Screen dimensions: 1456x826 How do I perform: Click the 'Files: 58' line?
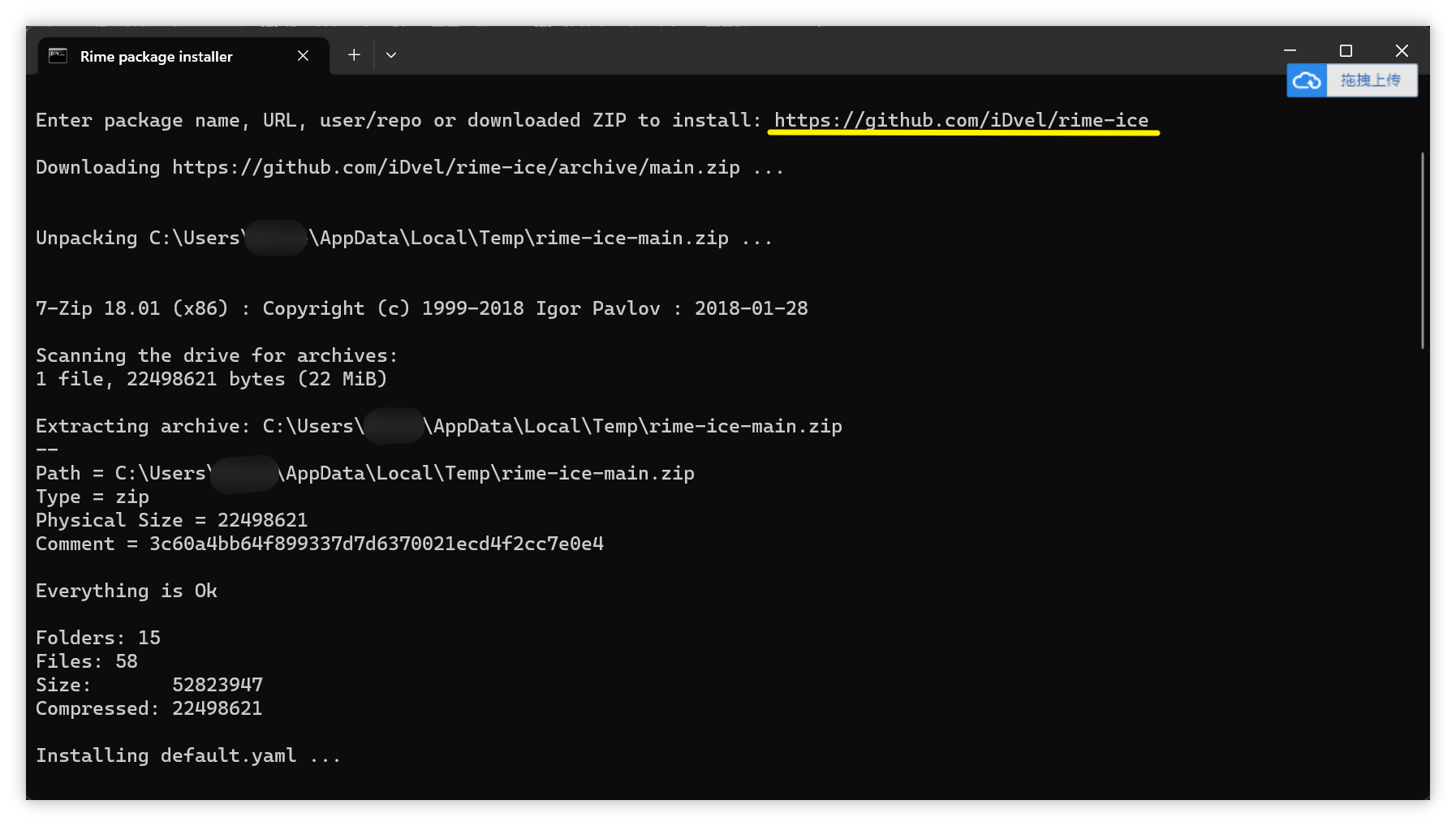coord(85,661)
